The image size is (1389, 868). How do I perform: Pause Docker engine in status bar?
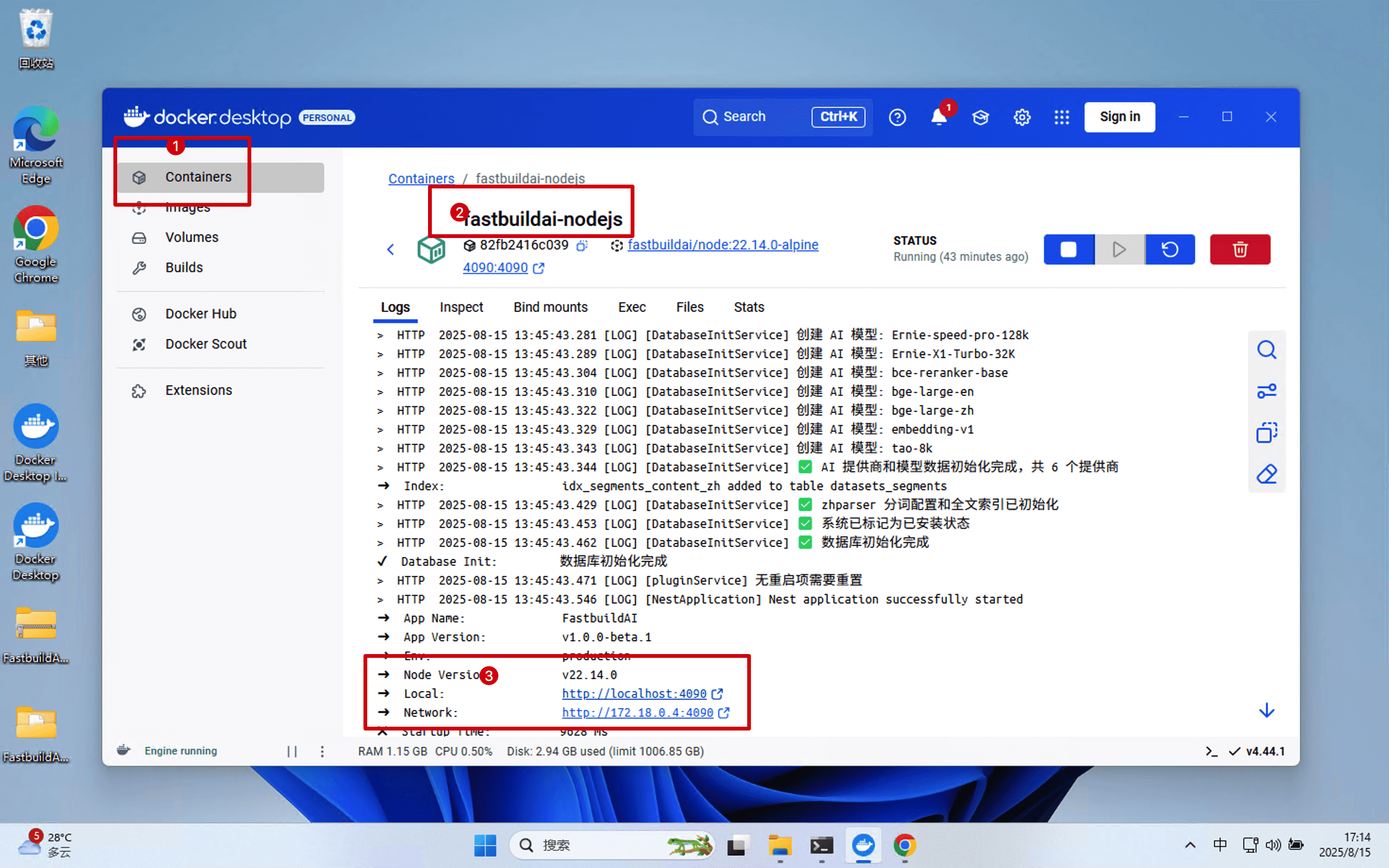[292, 751]
